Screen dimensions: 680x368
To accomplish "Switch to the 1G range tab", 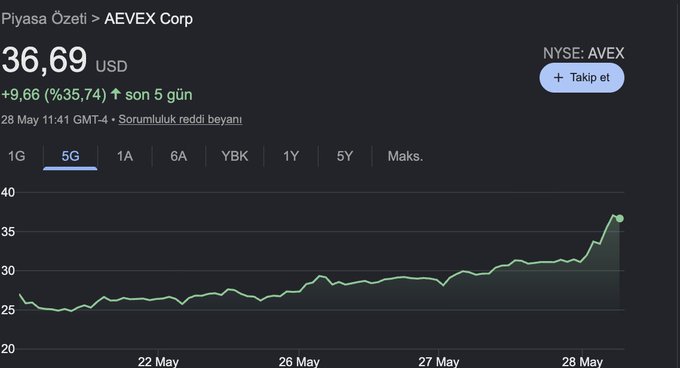I will pos(17,156).
